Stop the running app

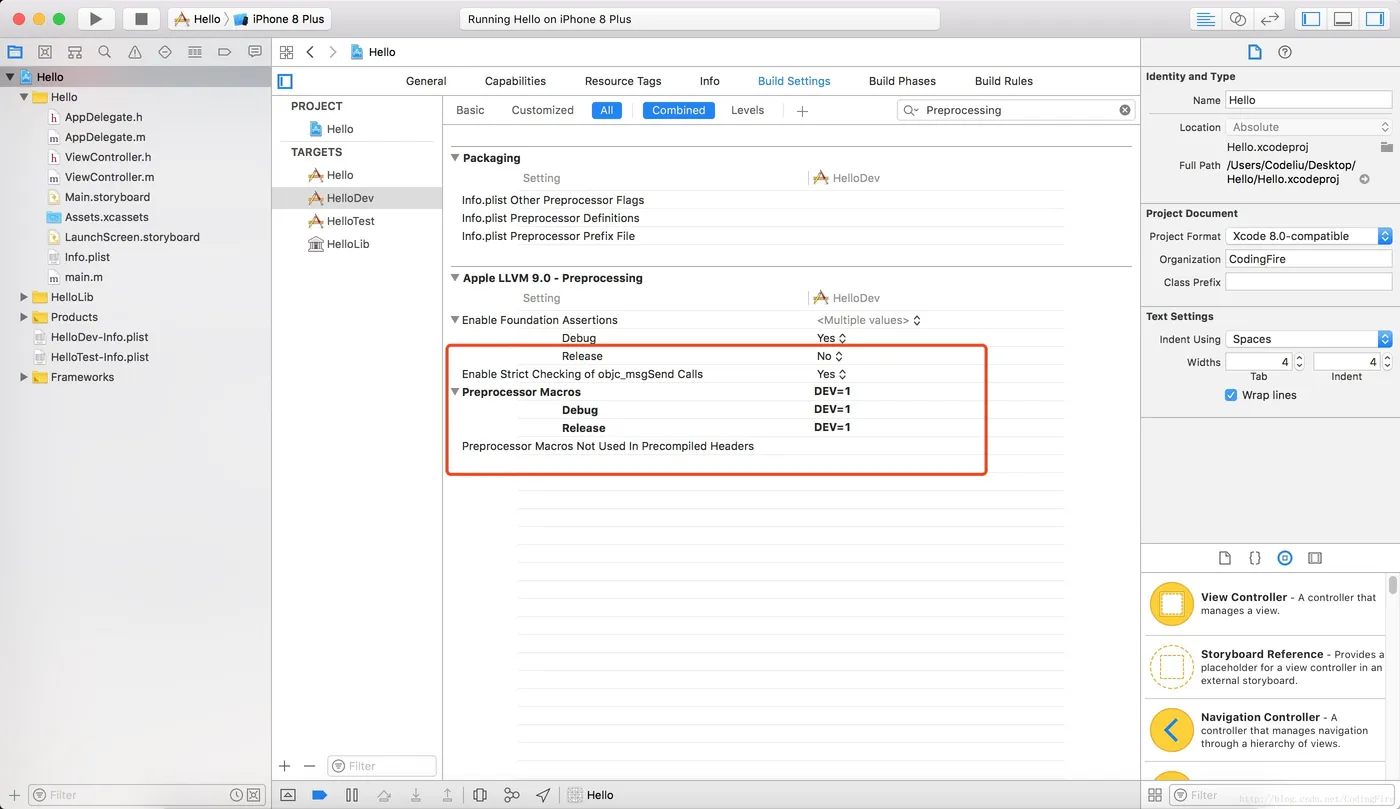[141, 19]
